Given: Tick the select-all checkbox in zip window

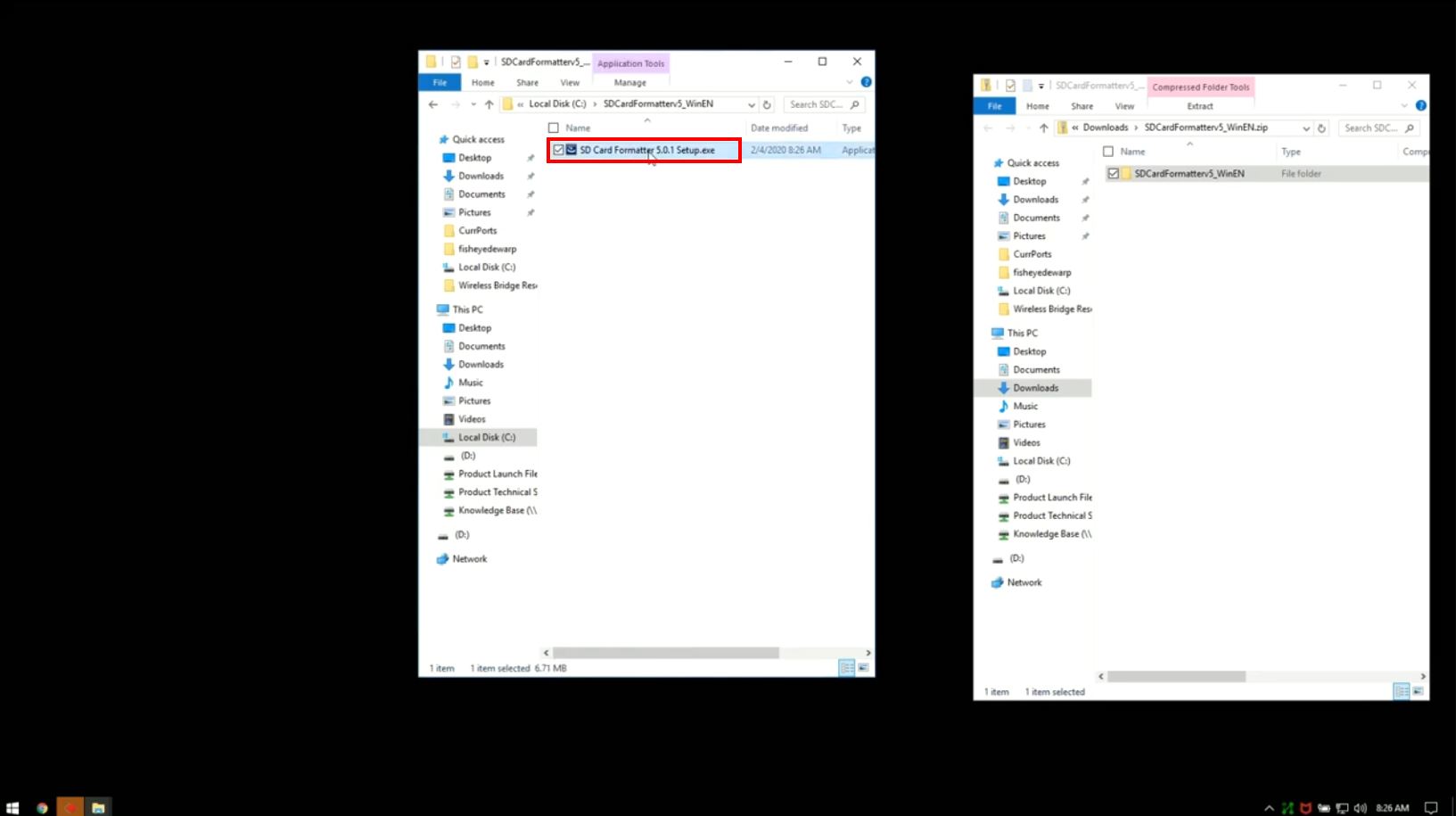Looking at the screenshot, I should [x=1108, y=152].
